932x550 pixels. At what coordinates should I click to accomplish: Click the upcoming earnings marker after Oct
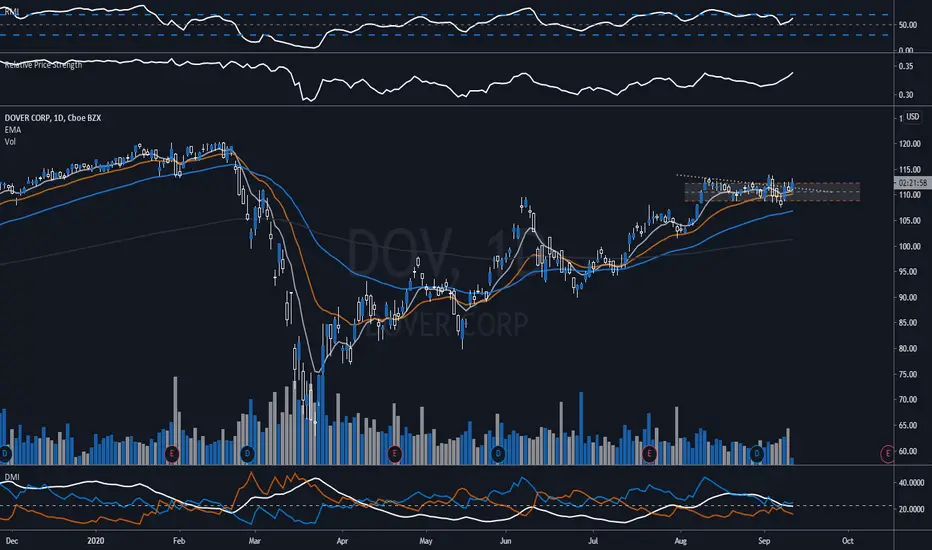coord(887,454)
